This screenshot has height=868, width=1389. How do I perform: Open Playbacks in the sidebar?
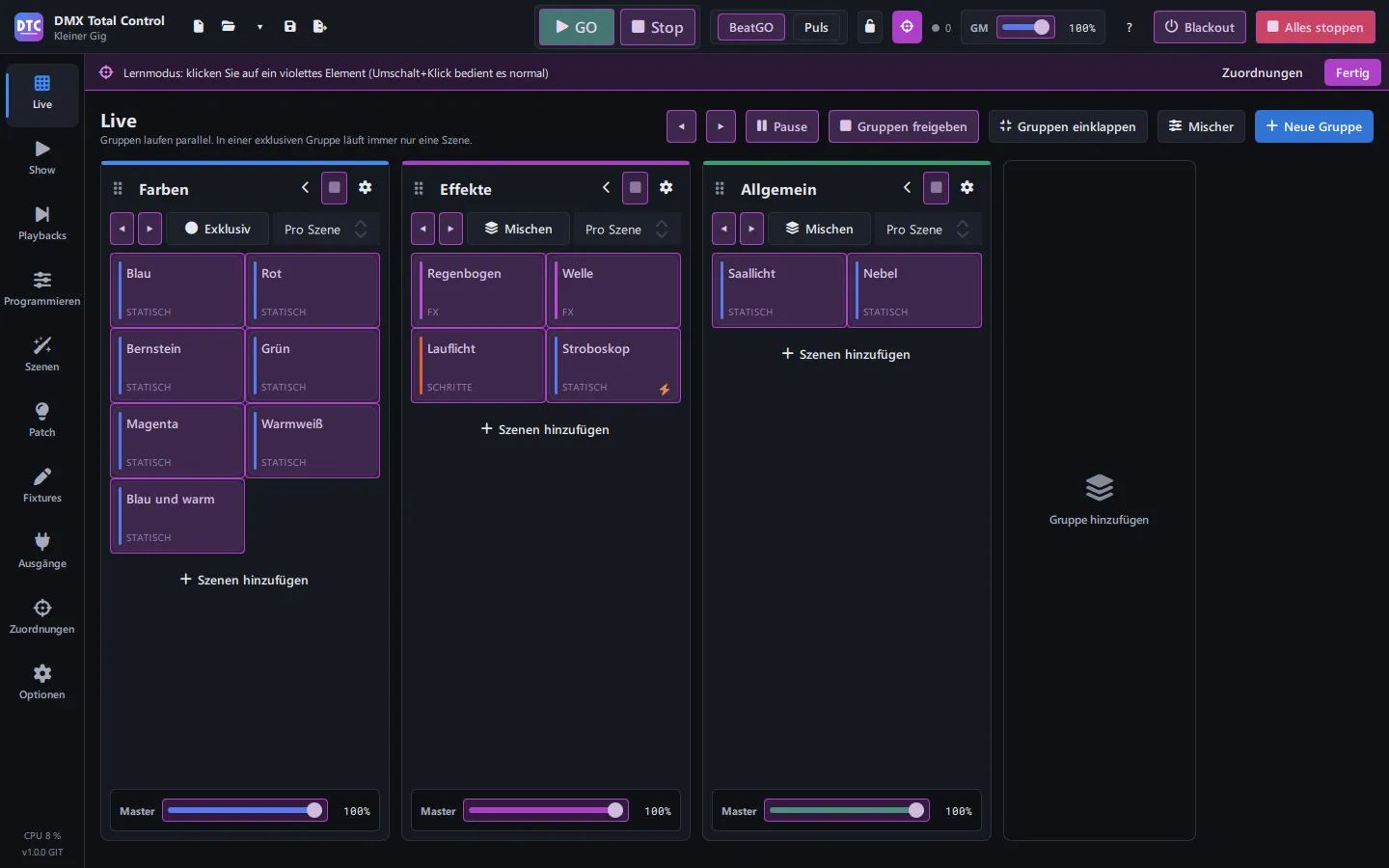coord(42,224)
